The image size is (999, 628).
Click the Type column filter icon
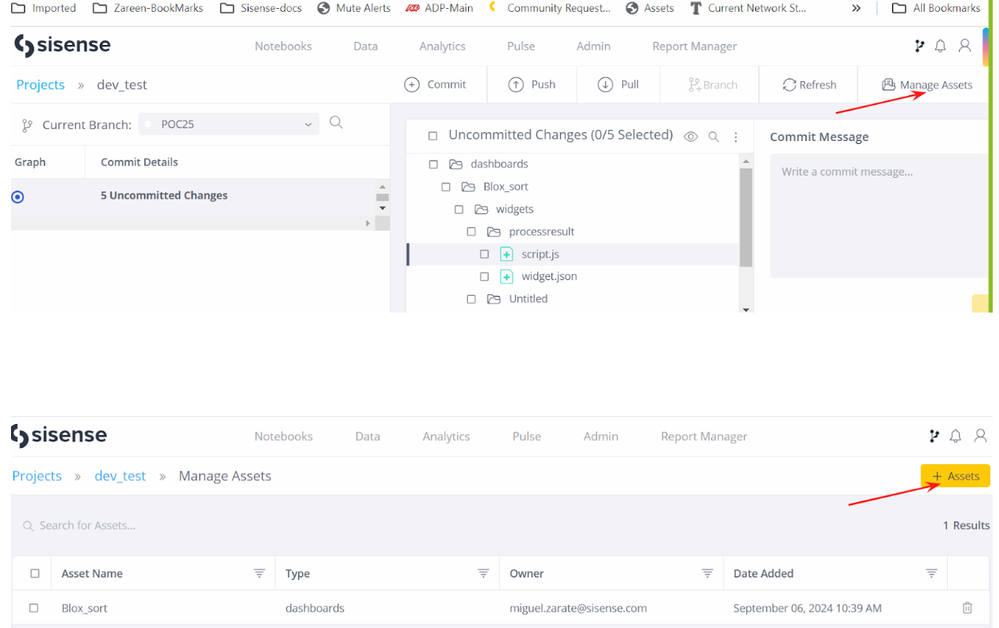point(483,573)
